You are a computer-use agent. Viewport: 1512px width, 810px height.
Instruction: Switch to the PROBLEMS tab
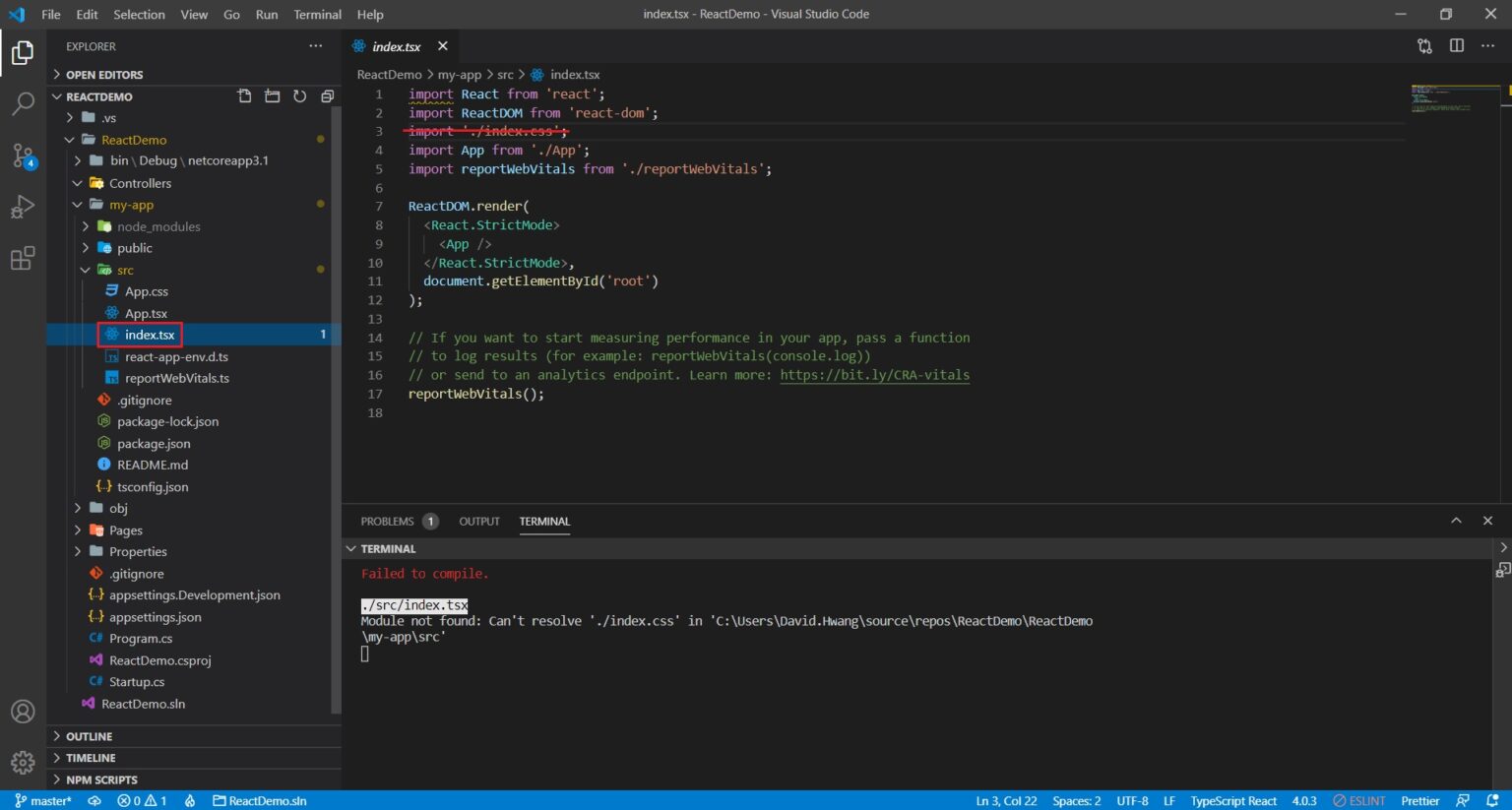click(387, 522)
